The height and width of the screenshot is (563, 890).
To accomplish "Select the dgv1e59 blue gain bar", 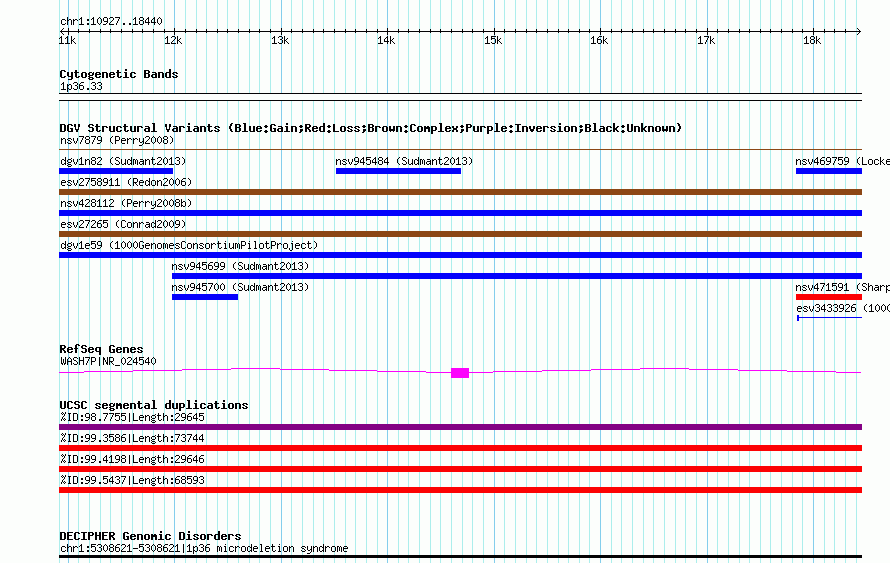I will click(x=460, y=255).
